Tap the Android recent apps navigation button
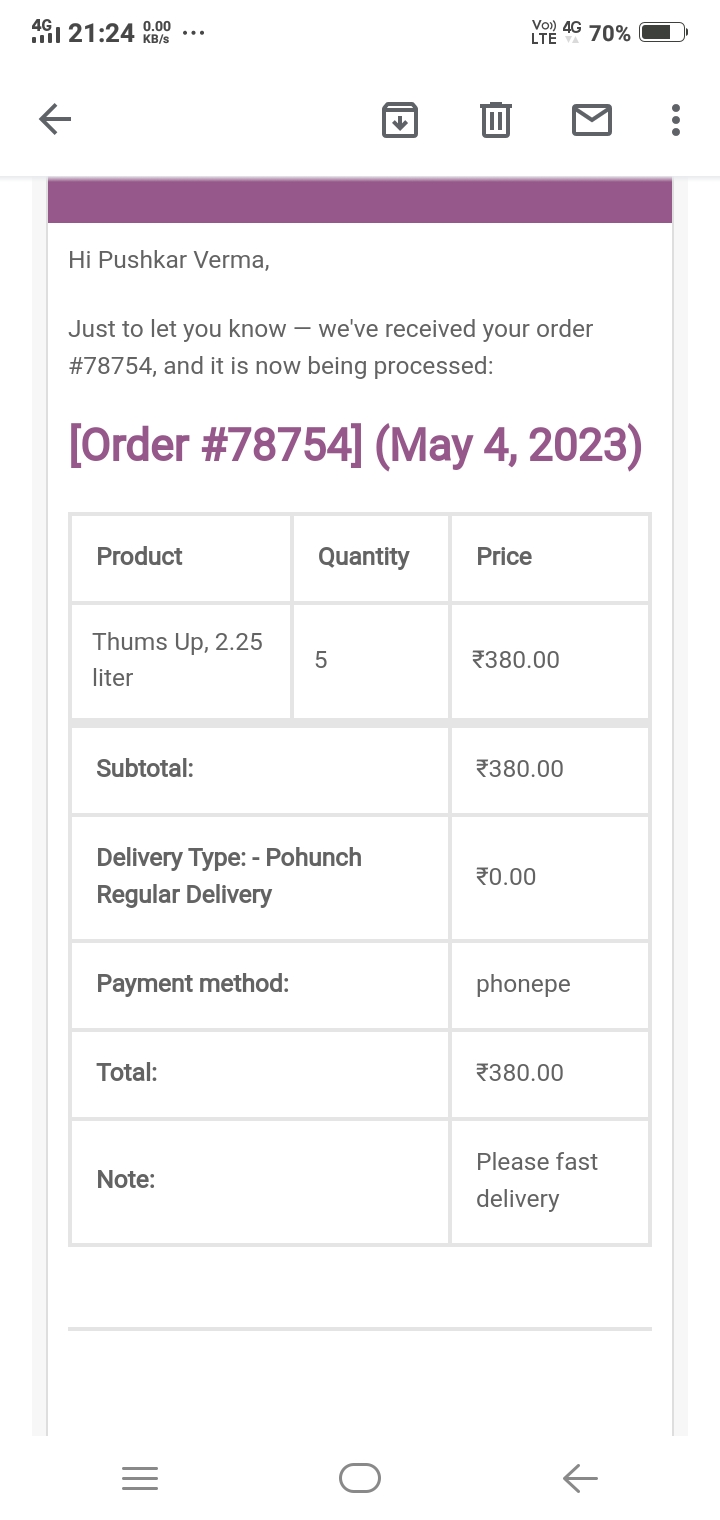The image size is (720, 1520). click(x=140, y=1478)
